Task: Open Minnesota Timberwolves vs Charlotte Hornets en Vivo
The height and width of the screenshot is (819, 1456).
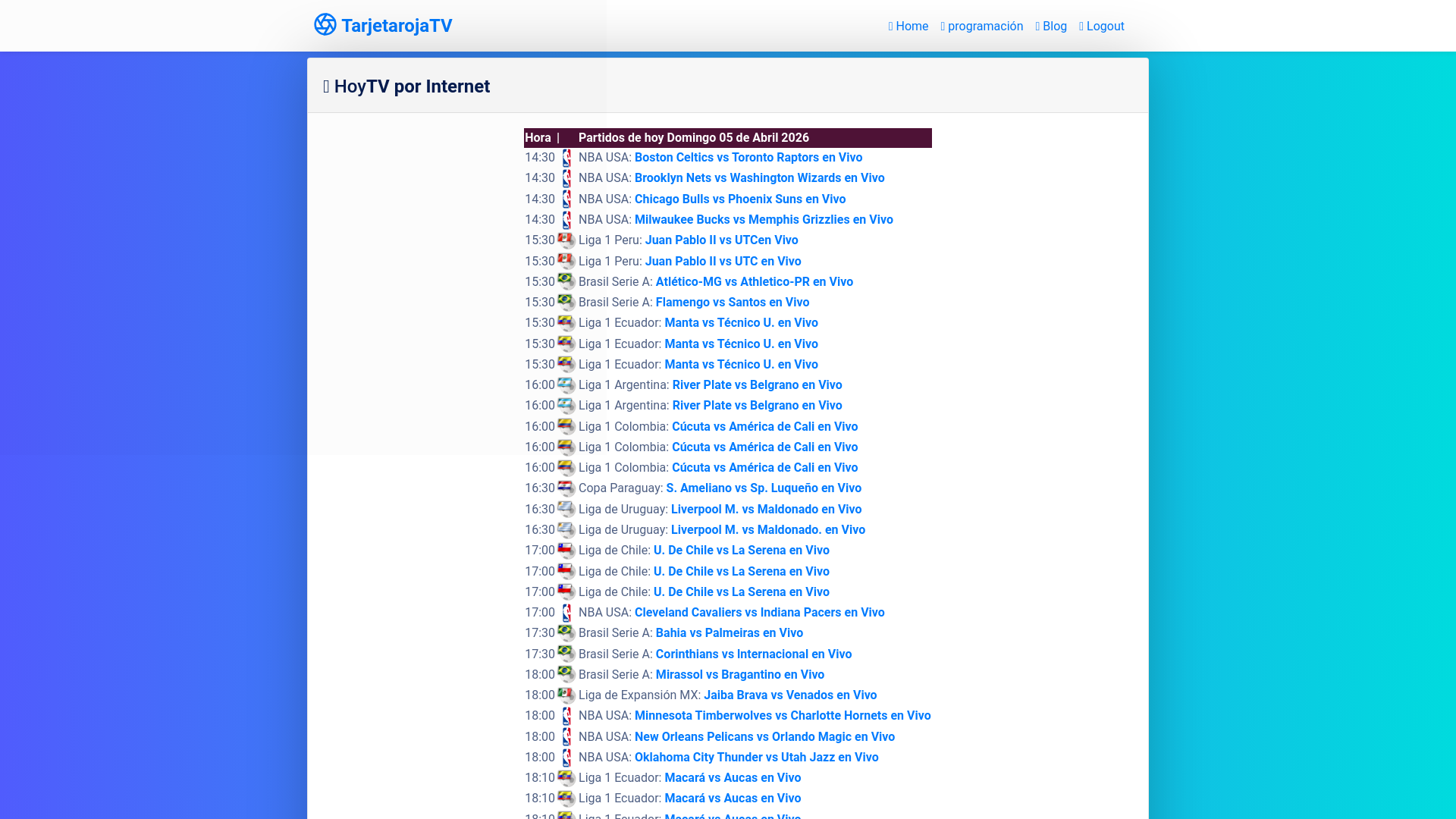Action: pyautogui.click(x=783, y=716)
